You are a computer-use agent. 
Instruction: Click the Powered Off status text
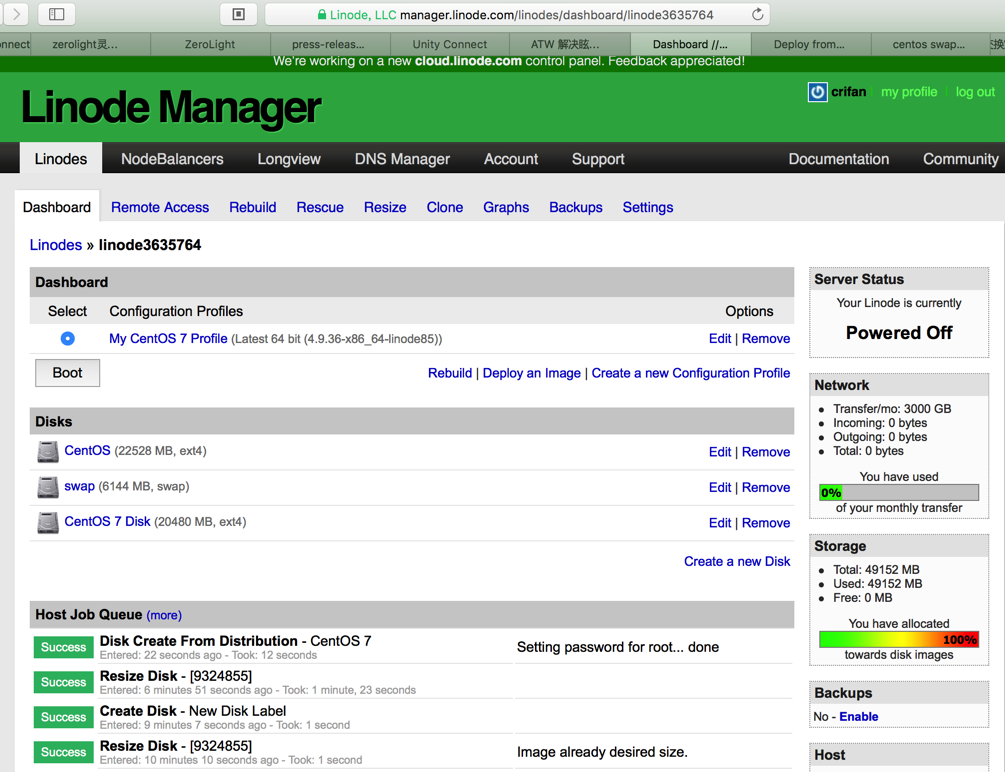pos(899,333)
